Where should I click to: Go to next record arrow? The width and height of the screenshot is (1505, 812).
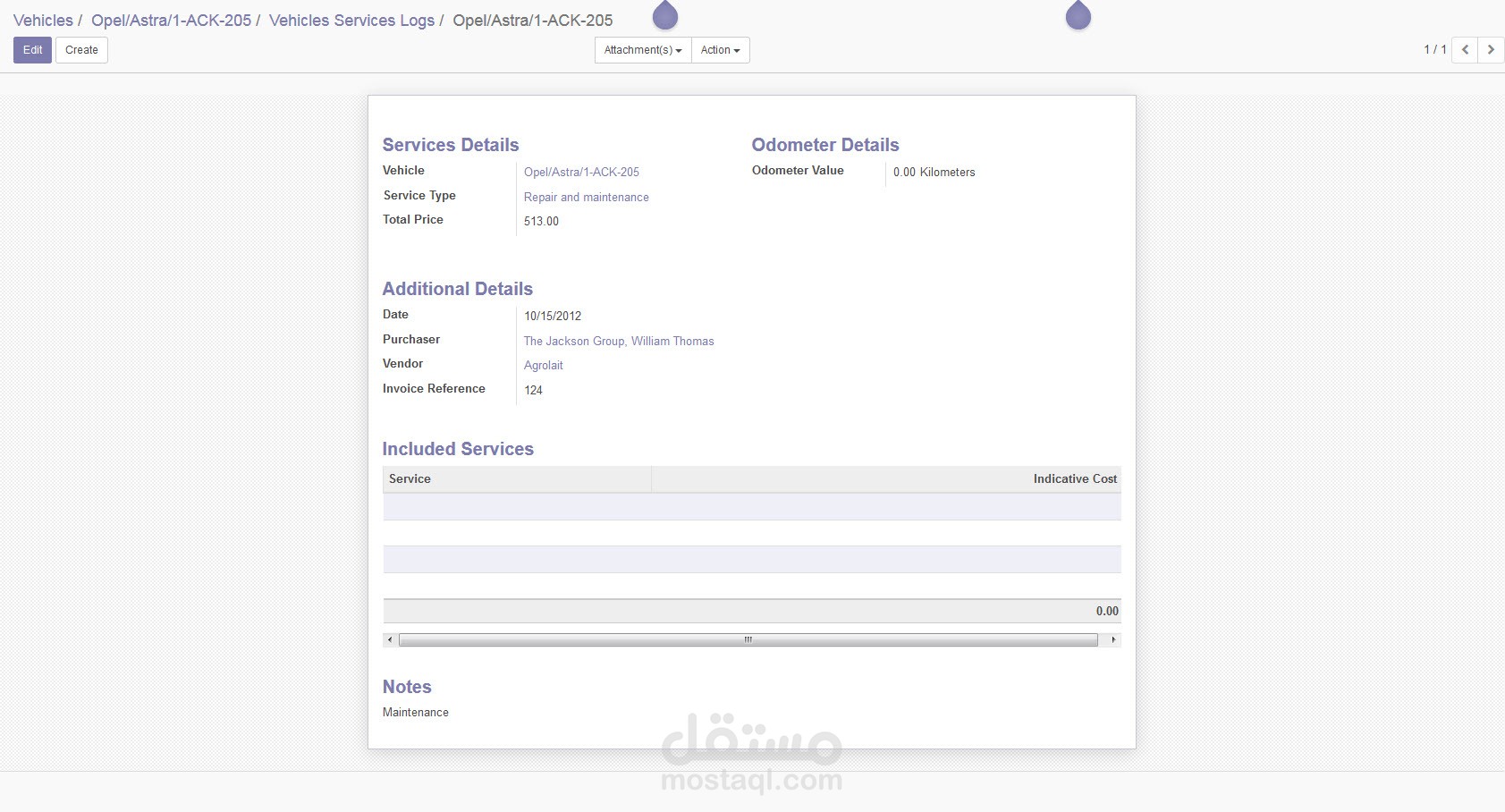point(1491,50)
